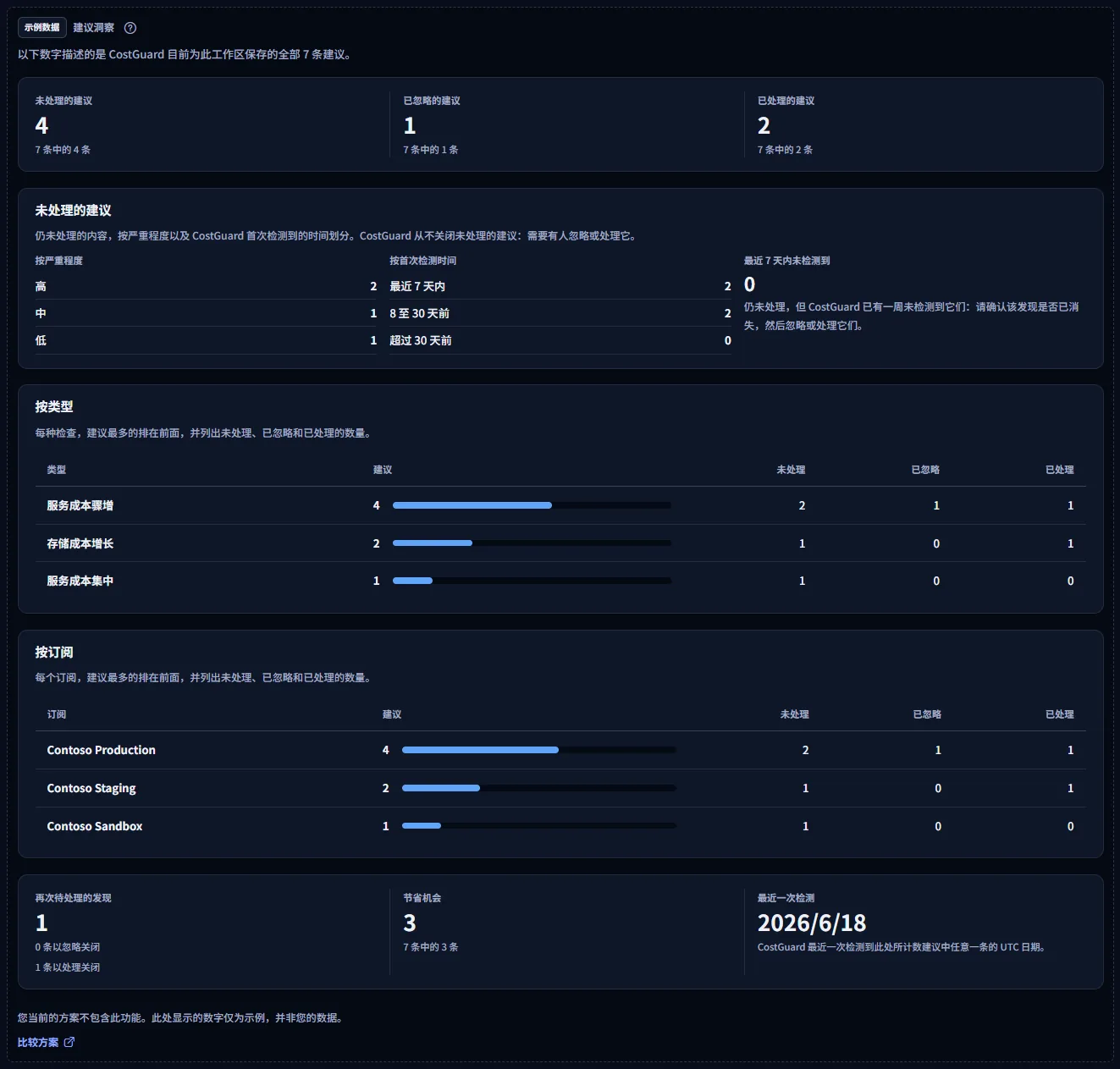The height and width of the screenshot is (1069, 1120).
Task: Click the 低 severity row label
Action: click(41, 340)
